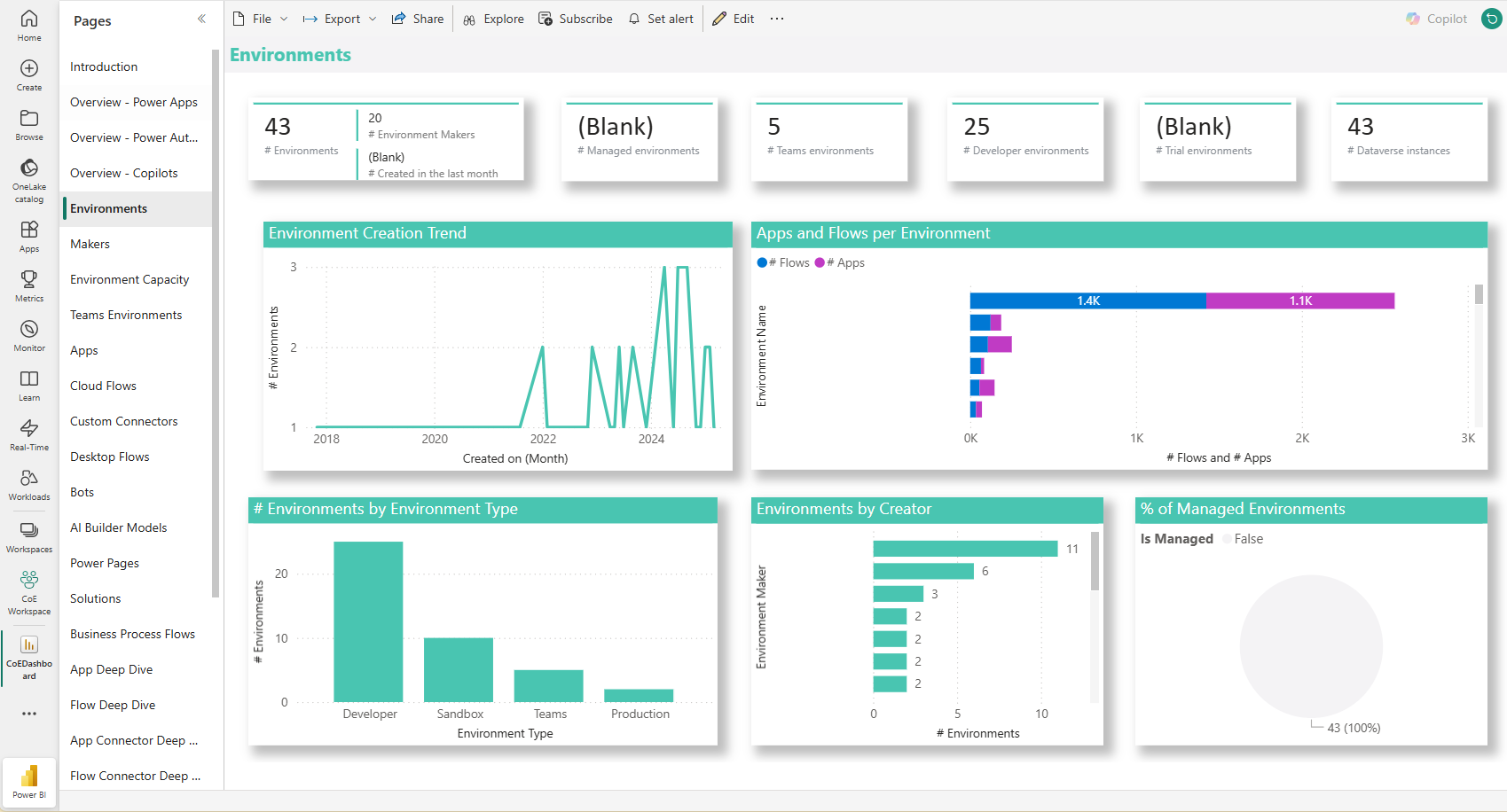Viewport: 1507px width, 812px height.
Task: Click the Subscribe toolbar button
Action: [576, 19]
